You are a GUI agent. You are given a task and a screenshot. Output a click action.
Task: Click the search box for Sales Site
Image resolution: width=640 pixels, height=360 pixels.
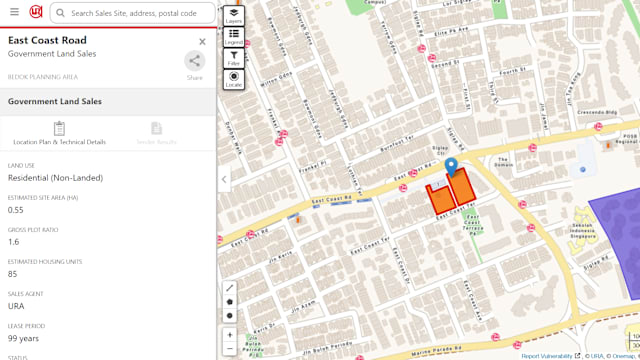point(133,13)
